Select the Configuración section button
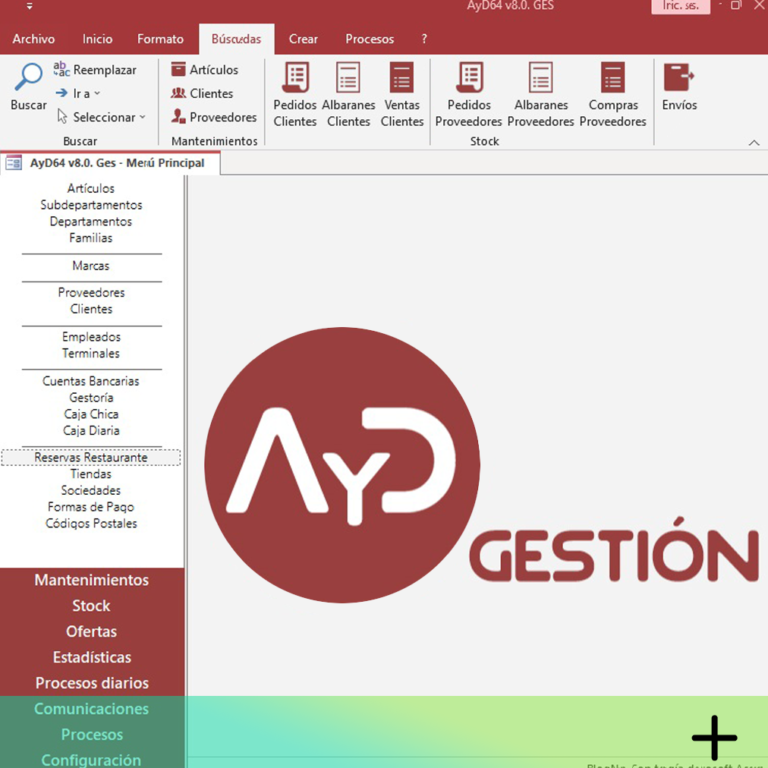Screen dimensions: 768x768 (92, 760)
